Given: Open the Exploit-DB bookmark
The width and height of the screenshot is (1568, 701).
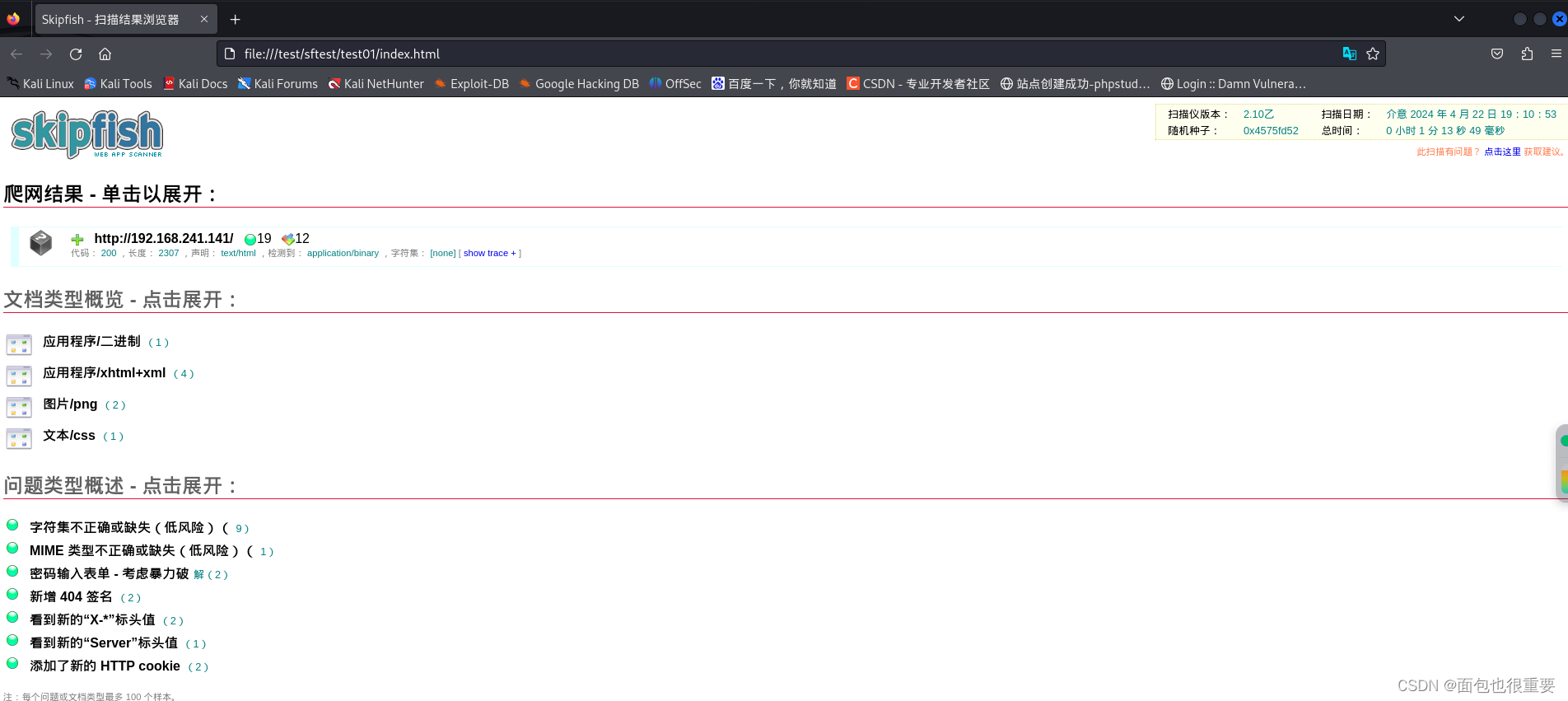Looking at the screenshot, I should [x=478, y=84].
